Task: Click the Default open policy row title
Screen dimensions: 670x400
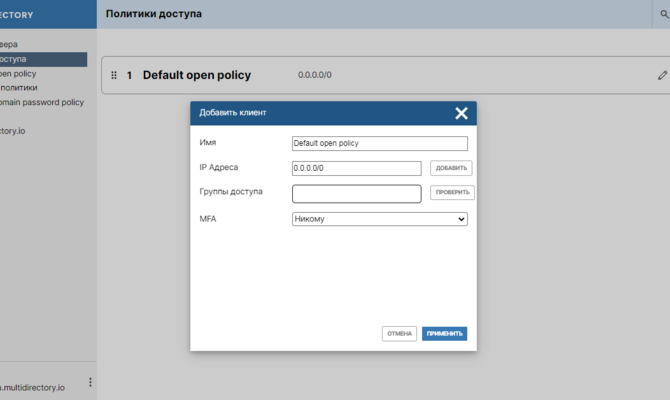Action: tap(197, 75)
